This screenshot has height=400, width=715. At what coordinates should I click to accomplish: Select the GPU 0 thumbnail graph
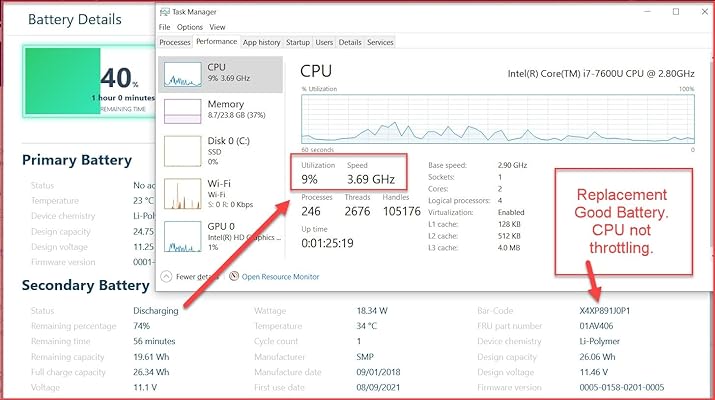click(182, 236)
